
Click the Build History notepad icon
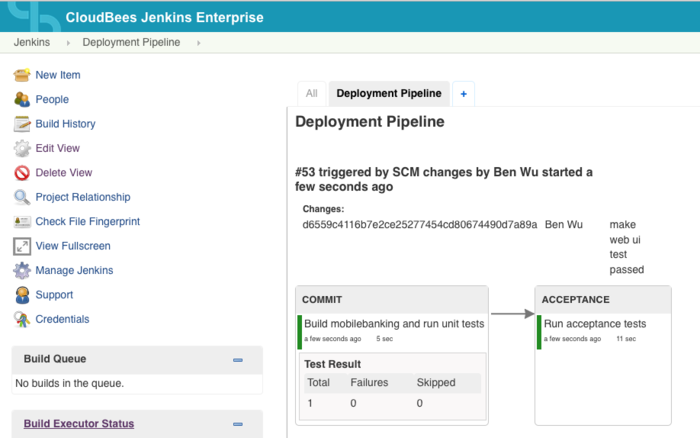[x=21, y=124]
